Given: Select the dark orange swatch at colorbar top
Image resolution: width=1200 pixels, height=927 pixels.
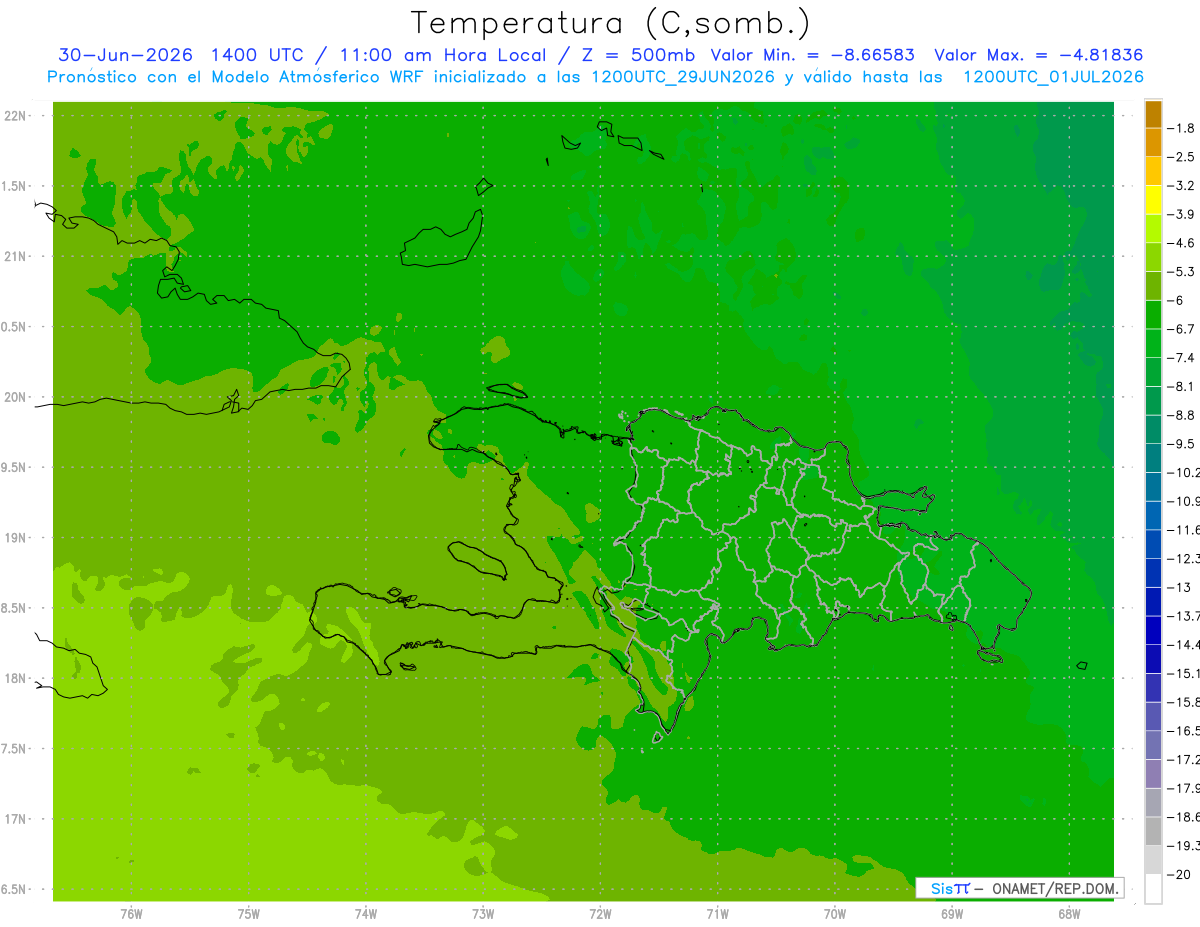Looking at the screenshot, I should [x=1153, y=114].
